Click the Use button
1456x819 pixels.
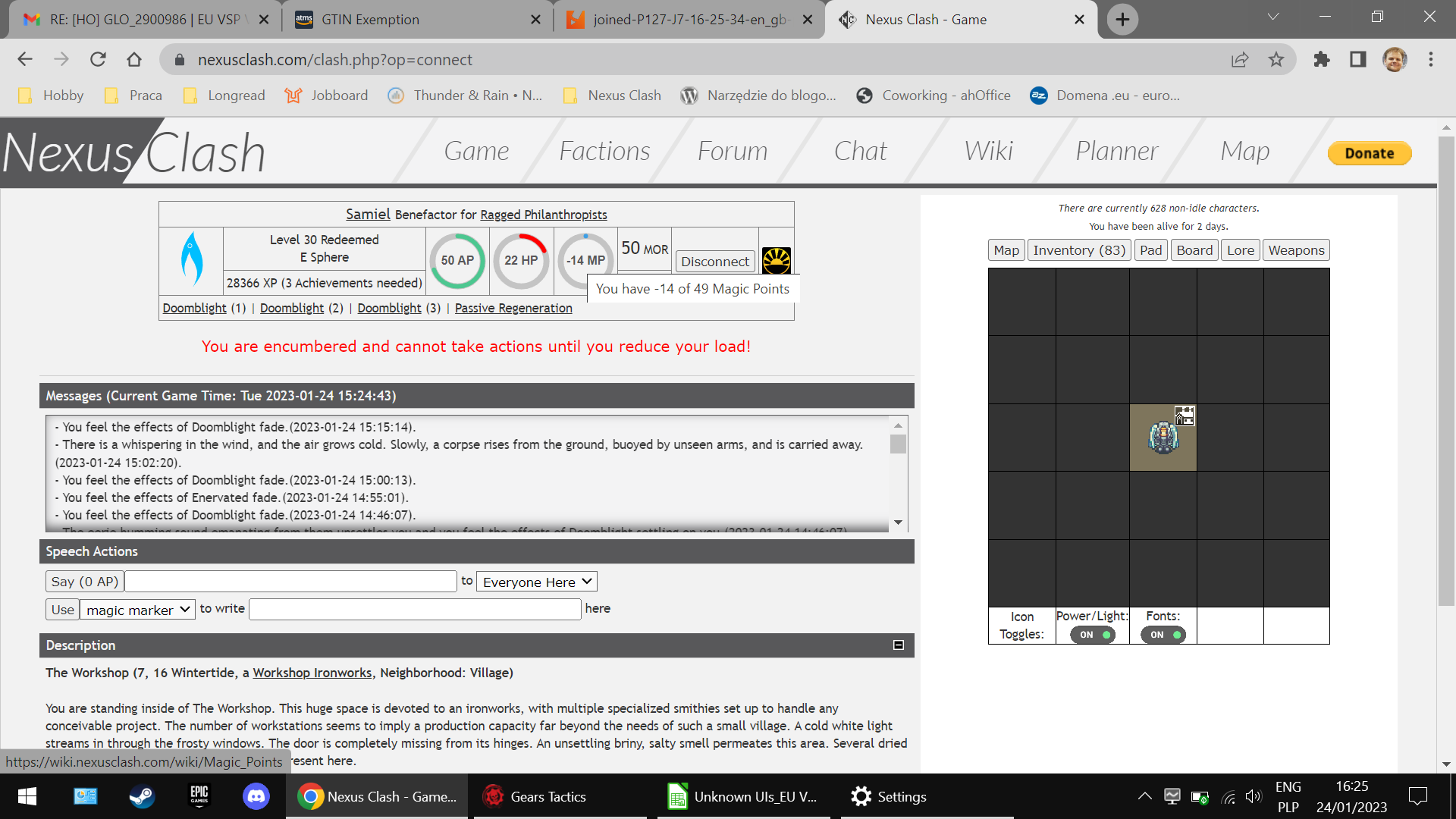63,610
